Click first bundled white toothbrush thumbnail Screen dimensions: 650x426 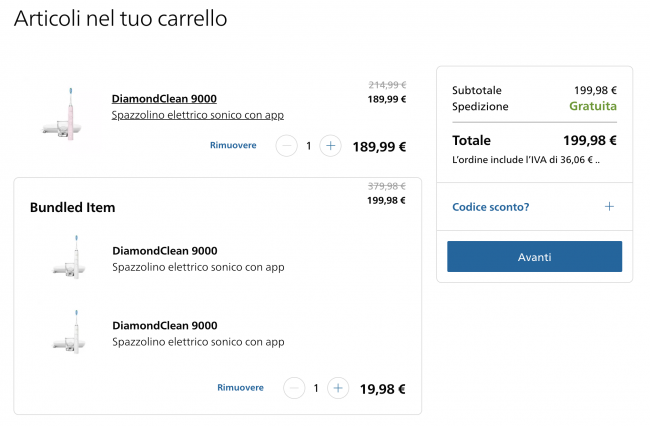point(69,257)
